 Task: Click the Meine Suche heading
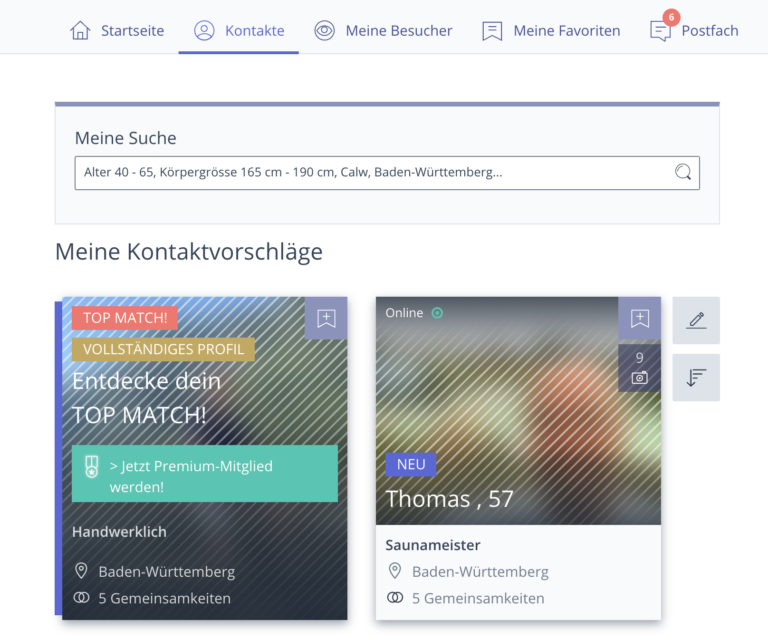[x=125, y=138]
